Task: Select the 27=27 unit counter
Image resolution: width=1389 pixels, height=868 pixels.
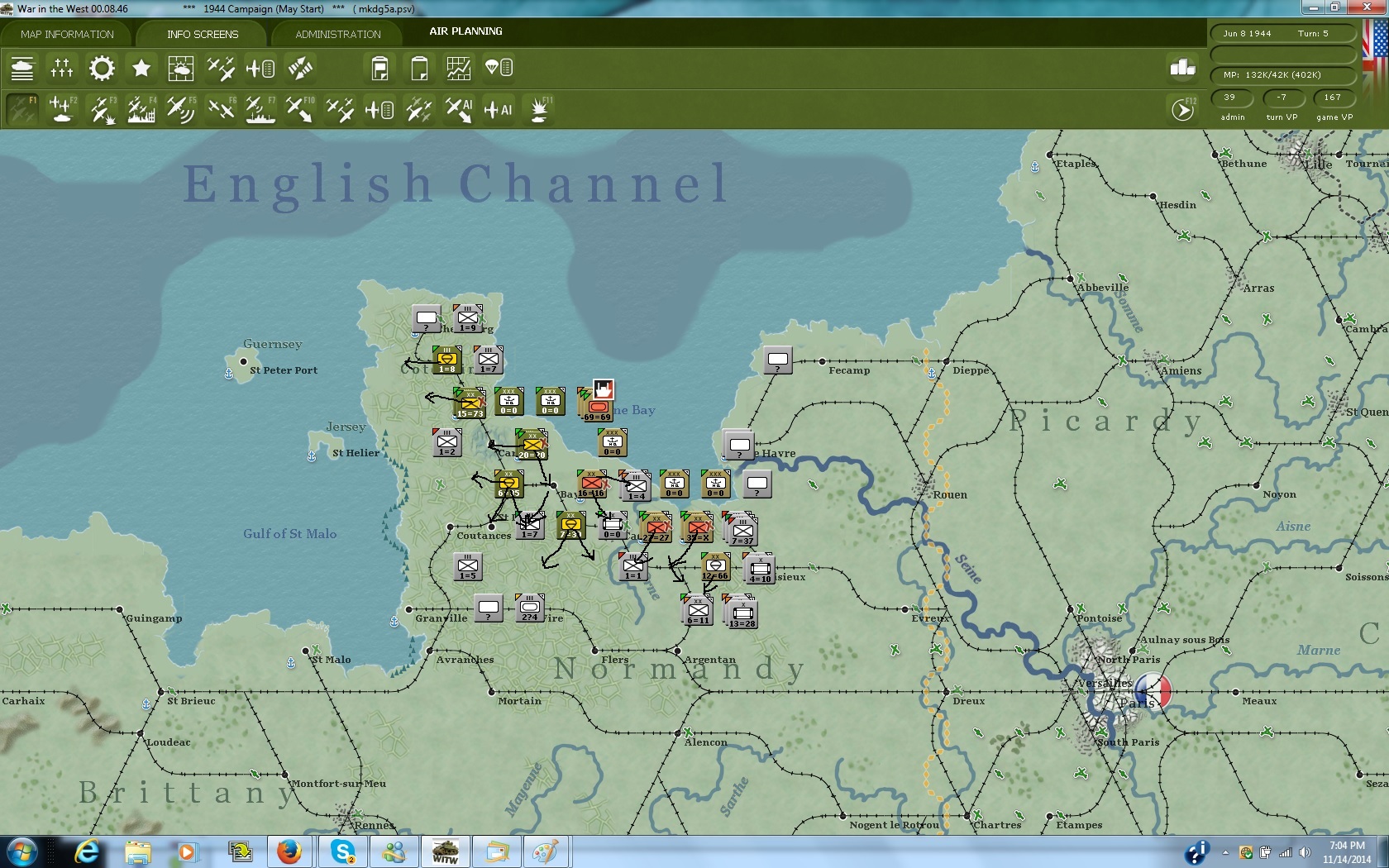Action: point(656,528)
